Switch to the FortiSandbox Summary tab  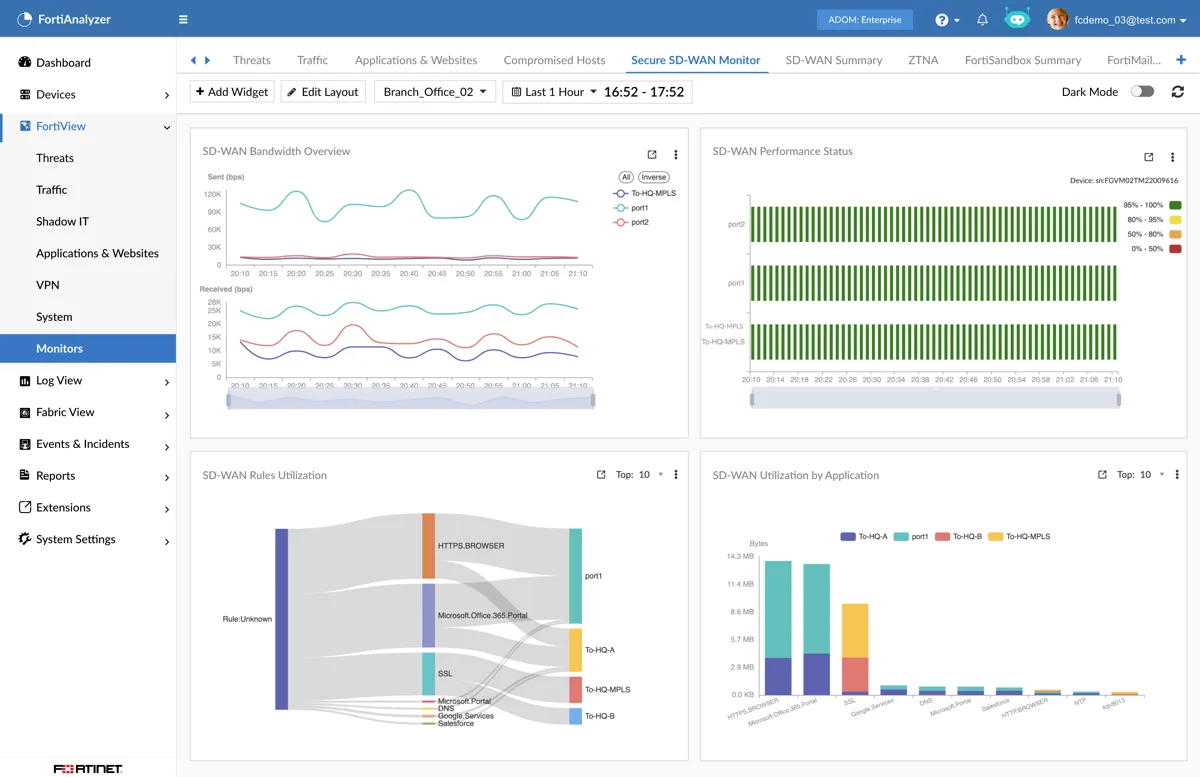[x=1023, y=60]
